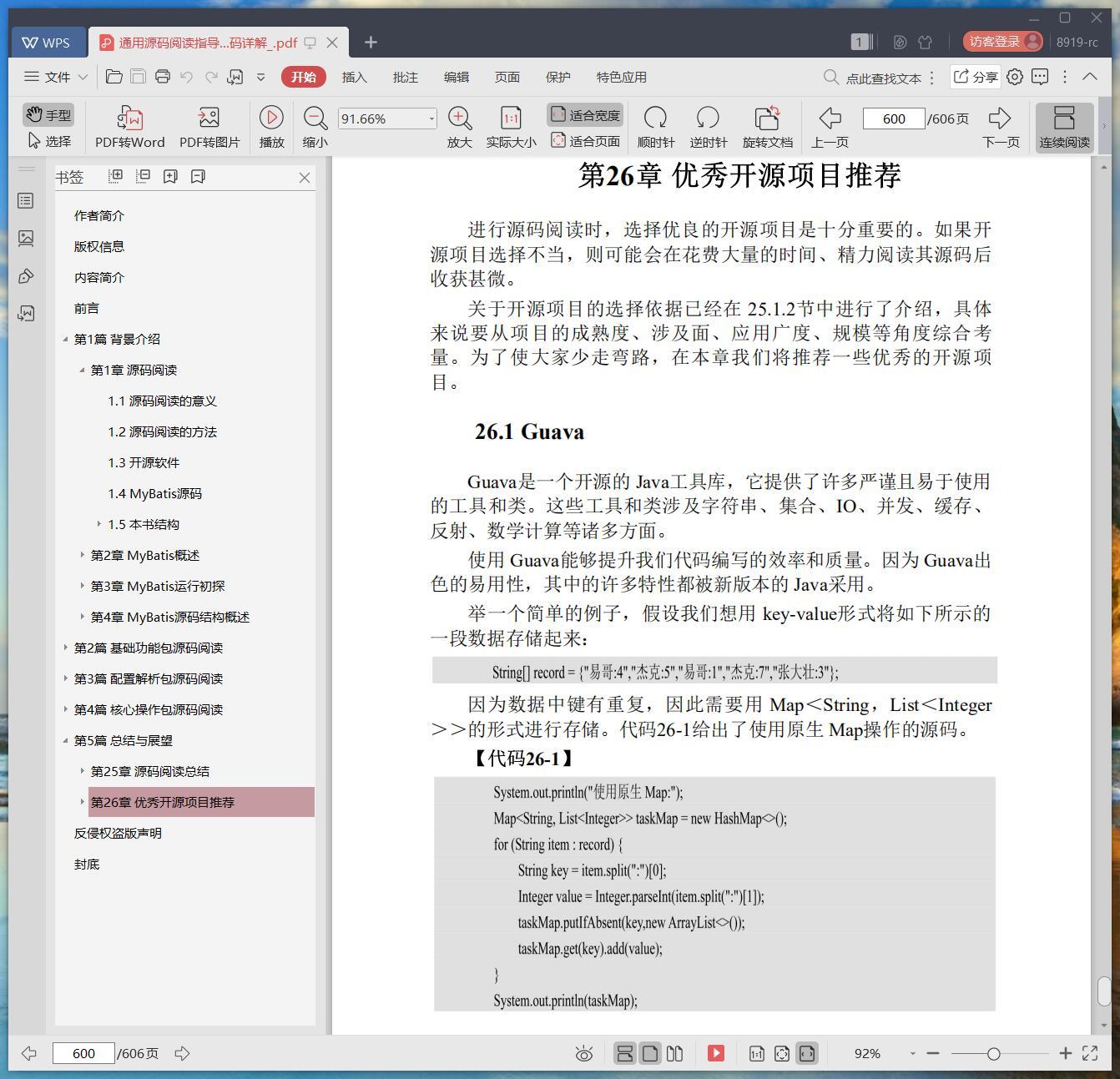Jump to bookmark 1.4 MyBatis源码
The width and height of the screenshot is (1120, 1079).
(x=154, y=493)
